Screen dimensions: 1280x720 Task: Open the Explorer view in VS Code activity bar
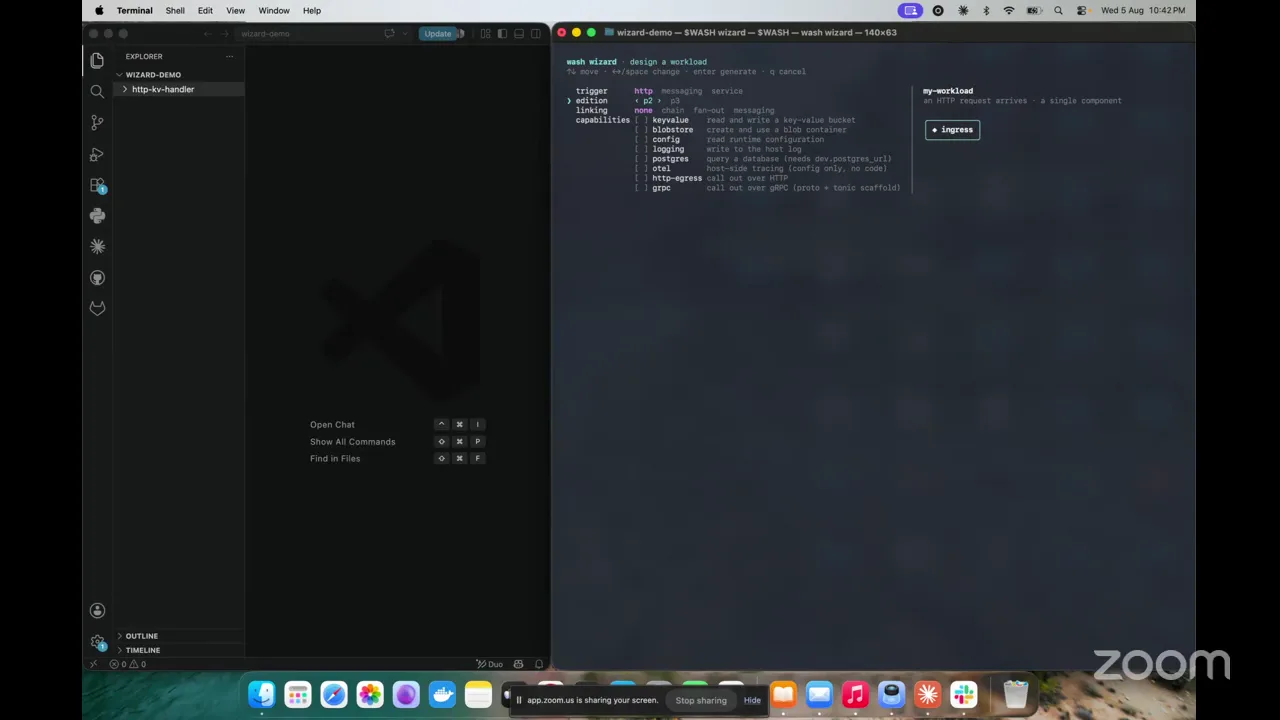click(x=97, y=60)
